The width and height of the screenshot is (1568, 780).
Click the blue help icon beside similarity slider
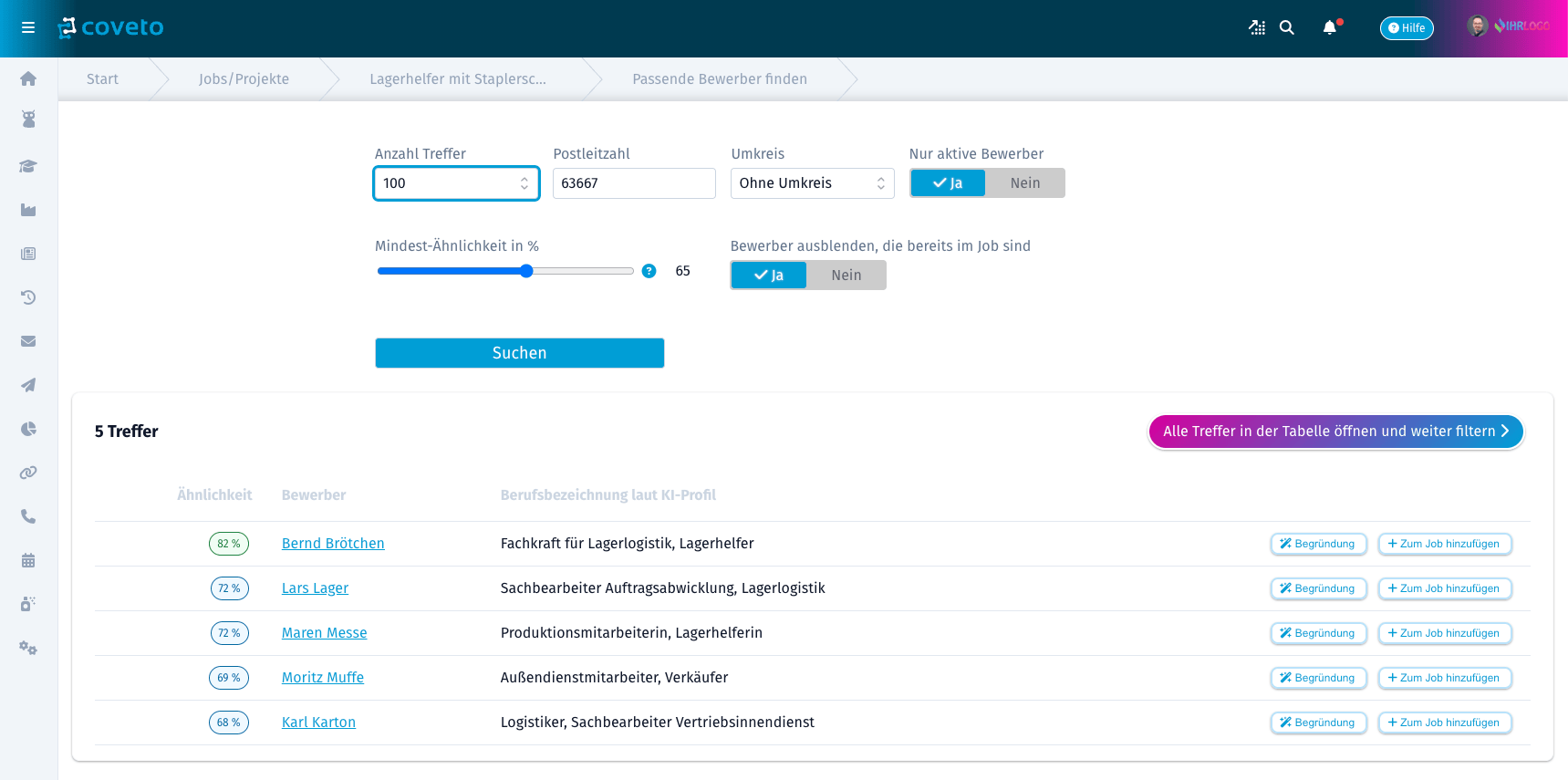pyautogui.click(x=649, y=271)
